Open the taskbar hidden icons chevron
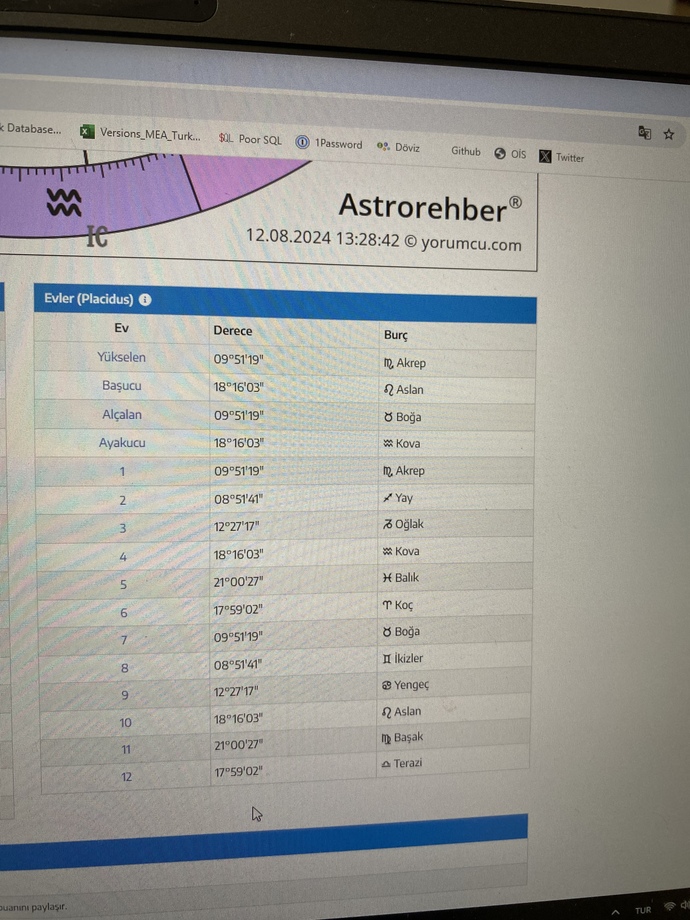This screenshot has width=690, height=920. (615, 912)
